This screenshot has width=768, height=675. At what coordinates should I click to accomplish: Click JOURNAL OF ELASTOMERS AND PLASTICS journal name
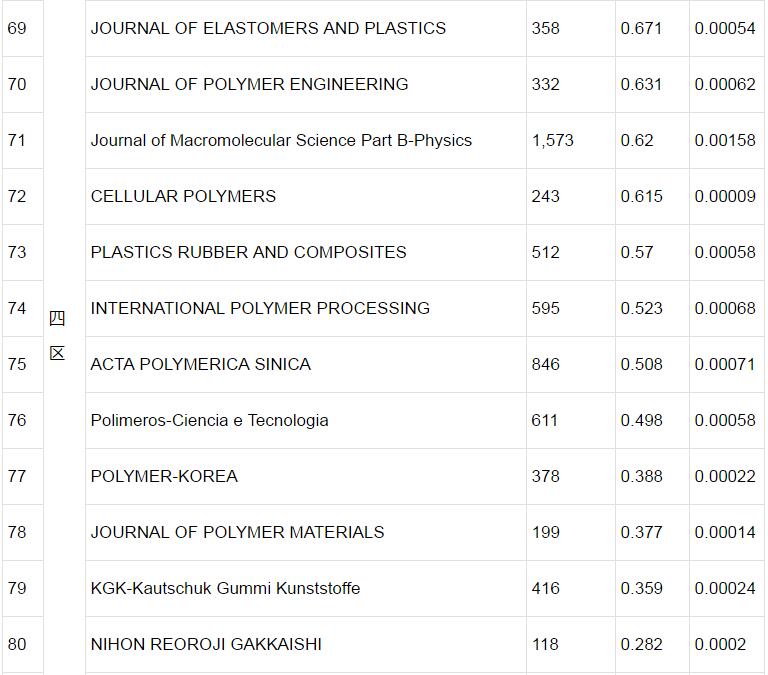click(268, 28)
